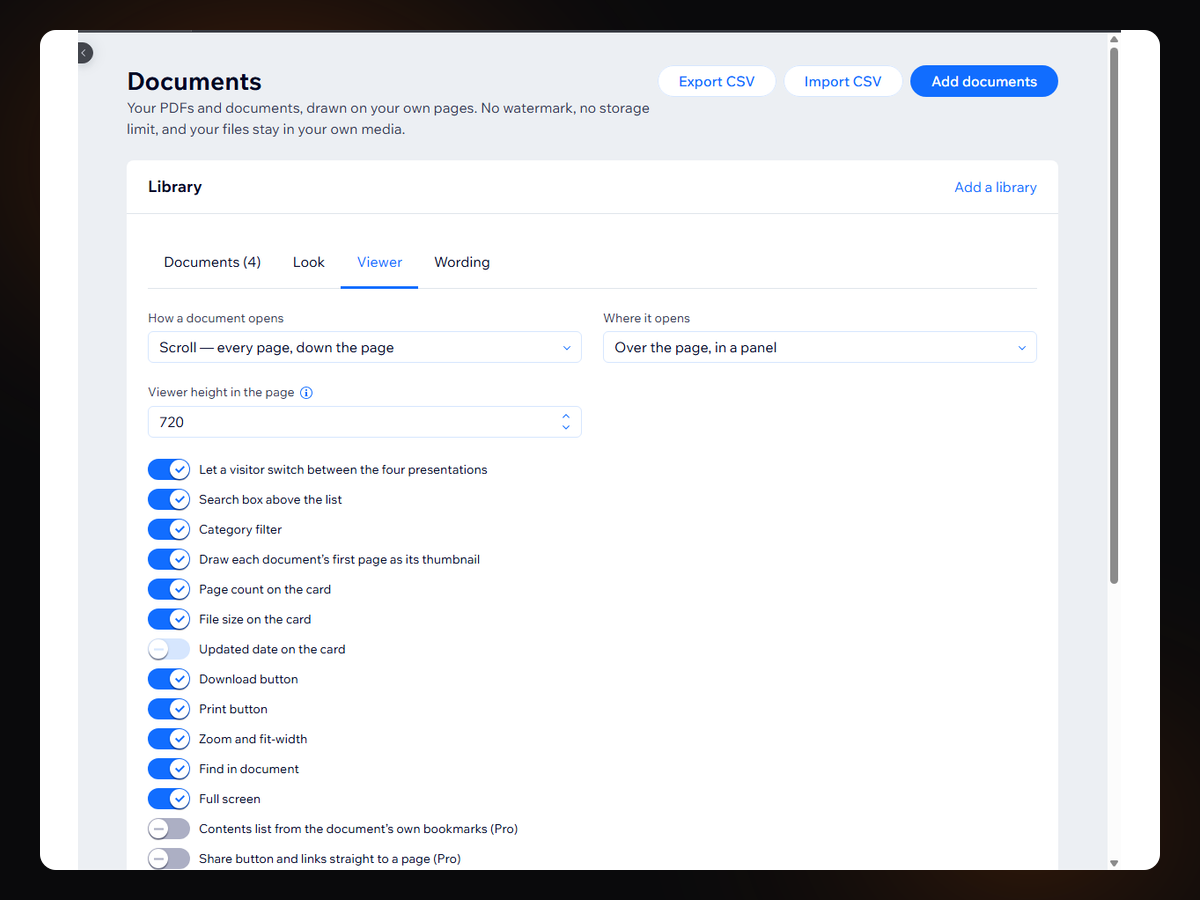Disable the Download button toggle
This screenshot has height=900, width=1200.
point(169,680)
